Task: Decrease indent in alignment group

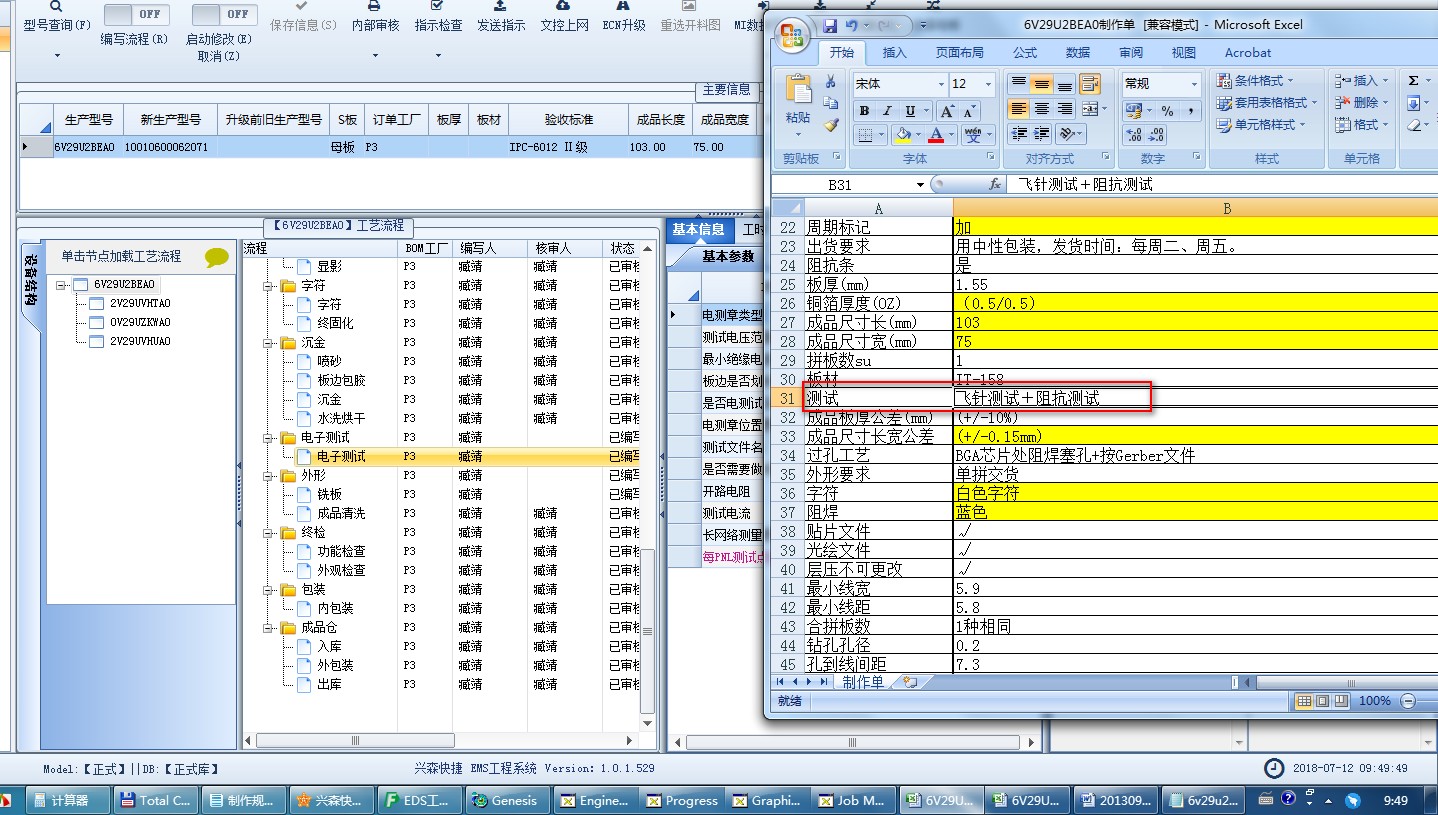Action: coord(1019,134)
